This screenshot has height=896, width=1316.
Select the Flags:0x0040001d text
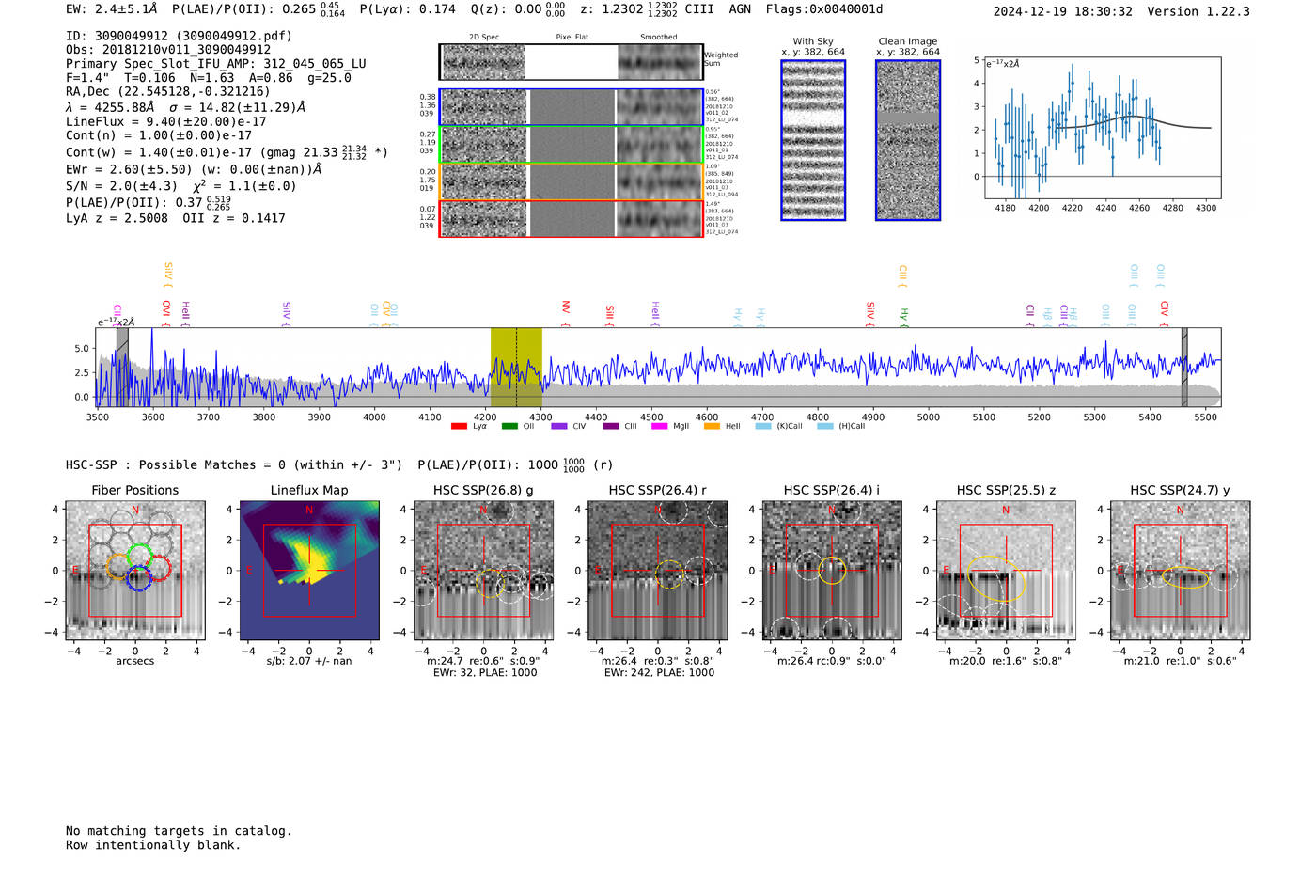point(824,9)
